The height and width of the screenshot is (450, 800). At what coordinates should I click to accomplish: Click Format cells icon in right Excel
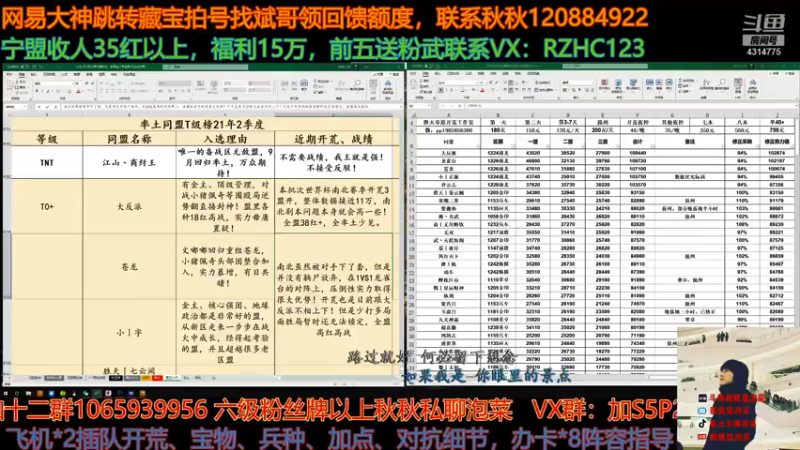(669, 83)
